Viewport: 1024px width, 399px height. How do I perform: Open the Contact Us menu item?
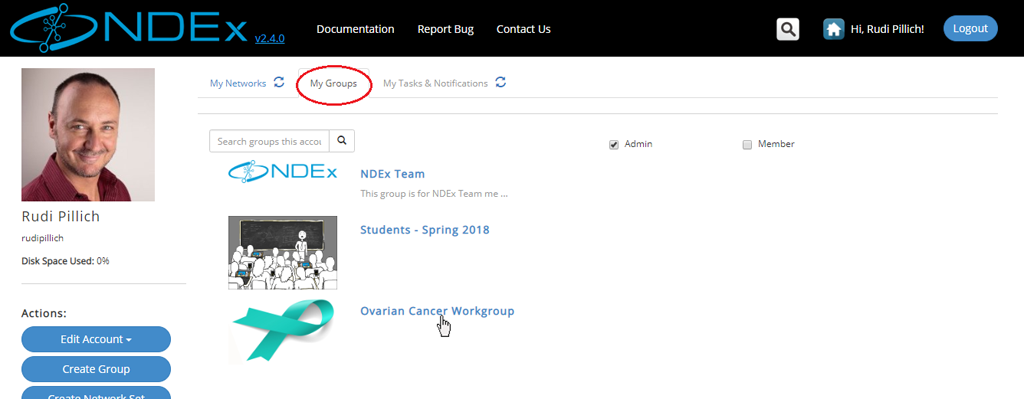click(x=523, y=29)
